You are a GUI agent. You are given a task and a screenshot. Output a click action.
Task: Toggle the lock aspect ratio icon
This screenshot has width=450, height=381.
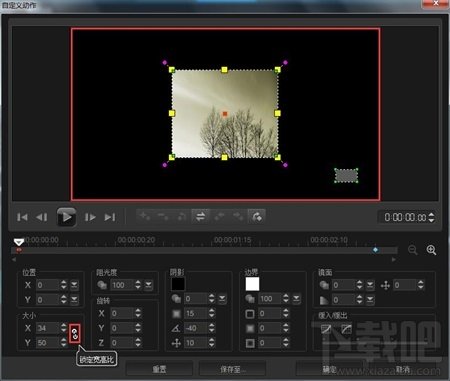point(75,333)
